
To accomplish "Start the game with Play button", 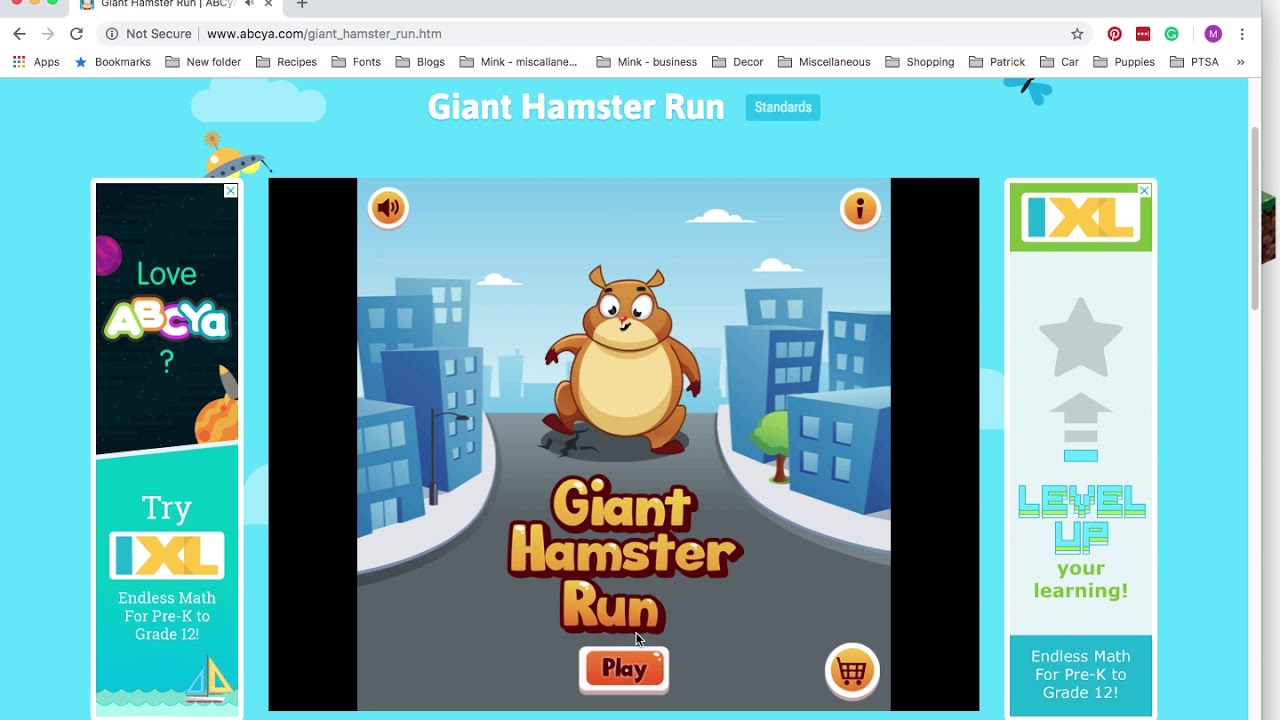I will 624,669.
